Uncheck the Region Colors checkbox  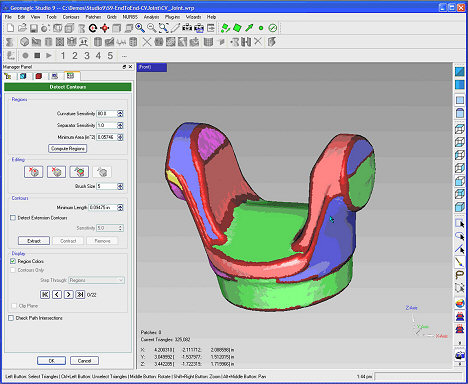[x=13, y=261]
